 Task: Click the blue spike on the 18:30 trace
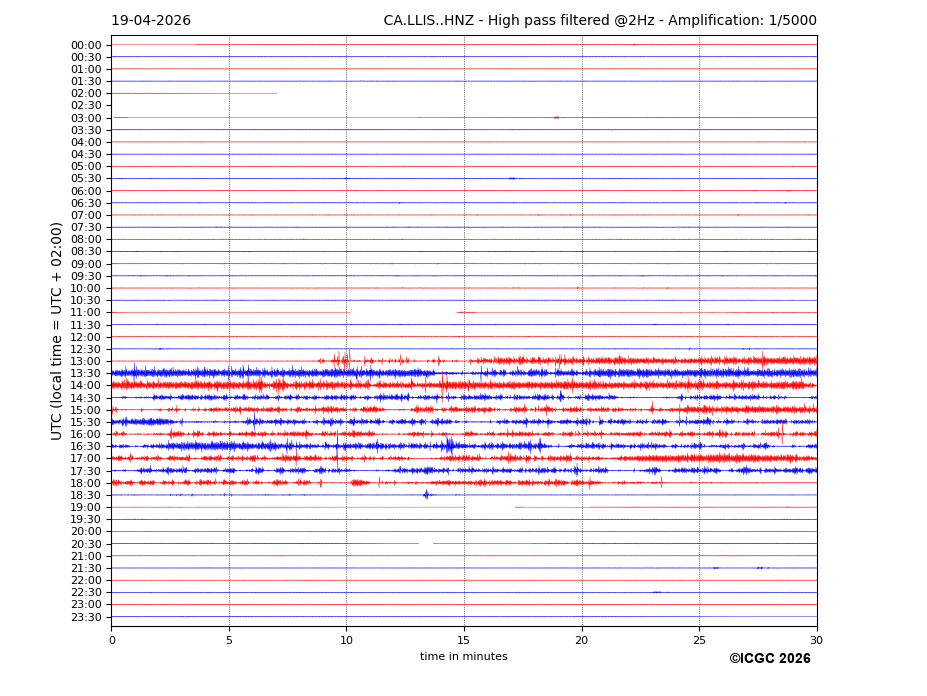tap(426, 494)
